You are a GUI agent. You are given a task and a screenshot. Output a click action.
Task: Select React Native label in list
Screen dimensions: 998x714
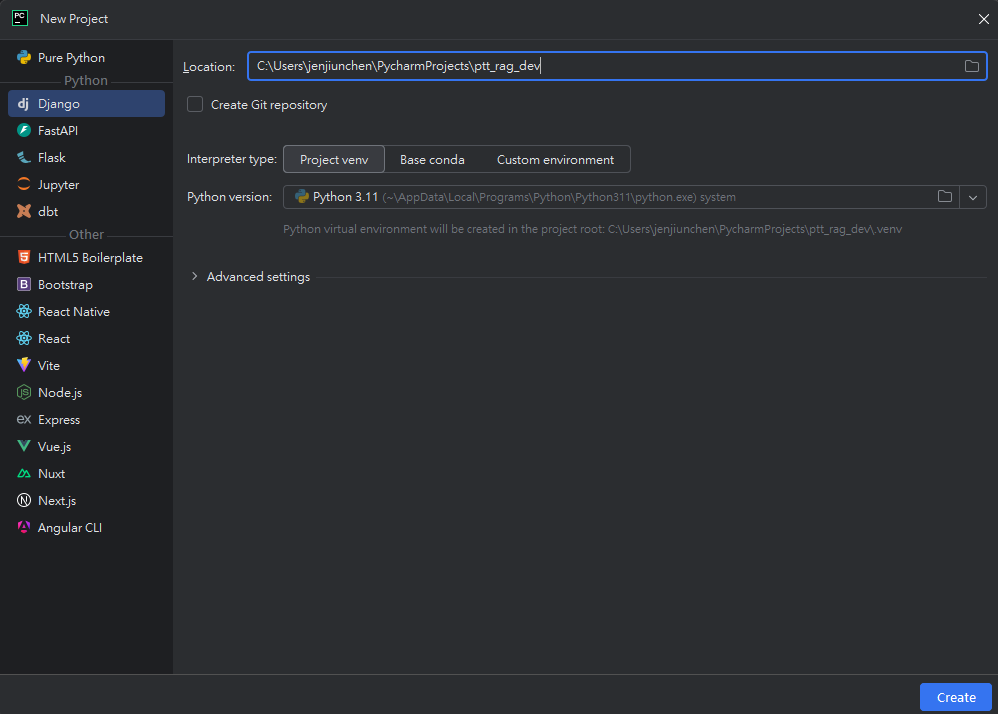pos(74,311)
